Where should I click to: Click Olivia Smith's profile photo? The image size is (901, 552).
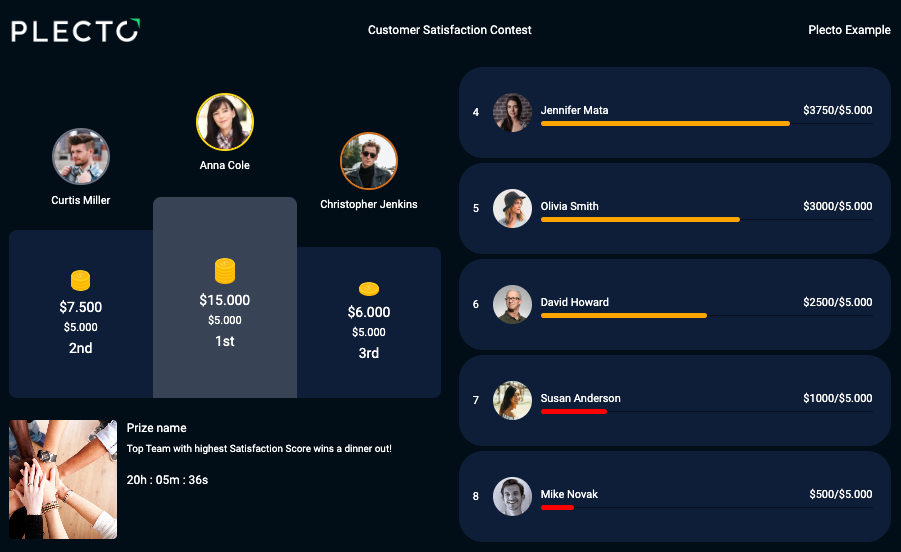point(512,209)
